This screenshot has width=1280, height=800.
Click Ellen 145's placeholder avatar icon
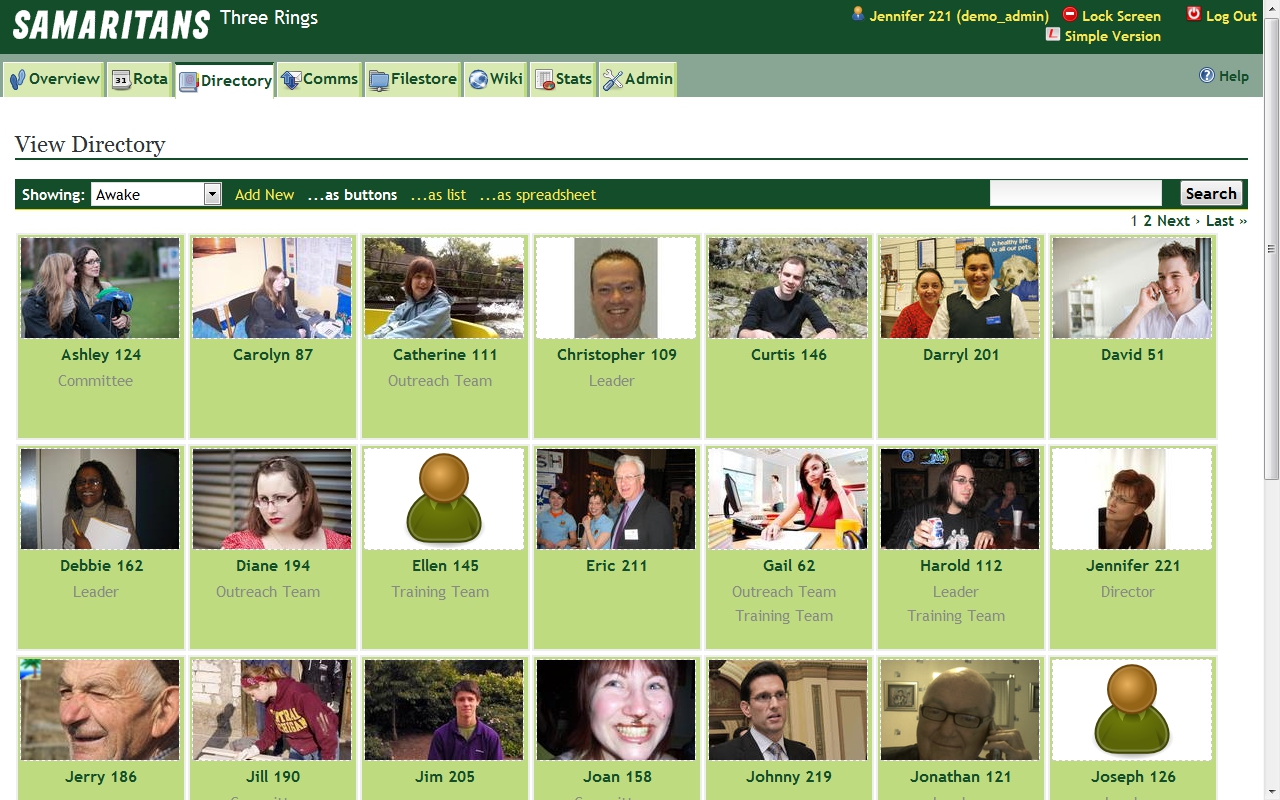(444, 499)
